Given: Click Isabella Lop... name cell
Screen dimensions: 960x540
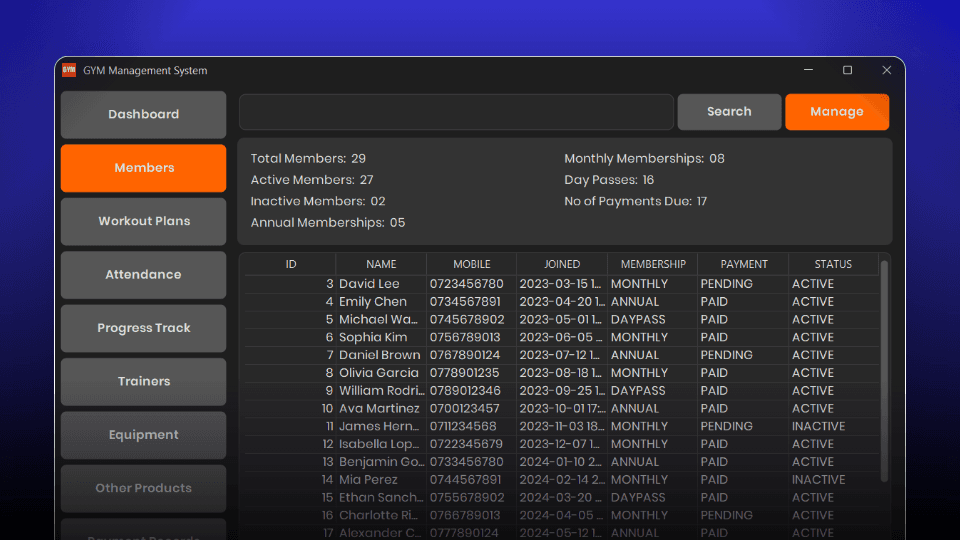Looking at the screenshot, I should click(379, 444).
